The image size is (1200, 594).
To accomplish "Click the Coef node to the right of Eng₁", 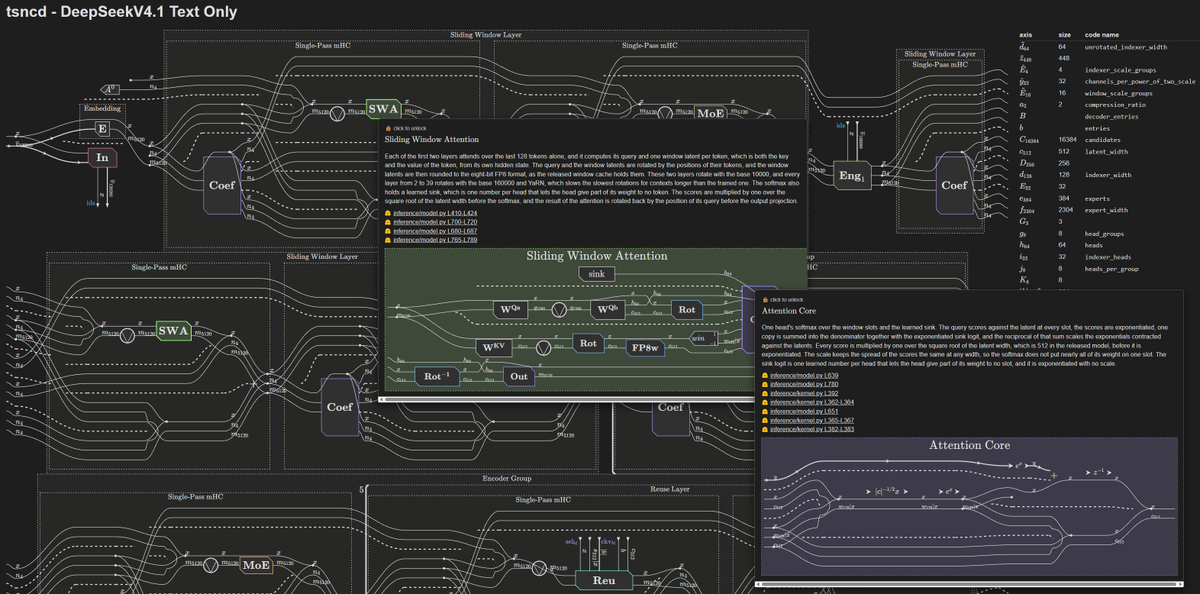I will coord(953,185).
